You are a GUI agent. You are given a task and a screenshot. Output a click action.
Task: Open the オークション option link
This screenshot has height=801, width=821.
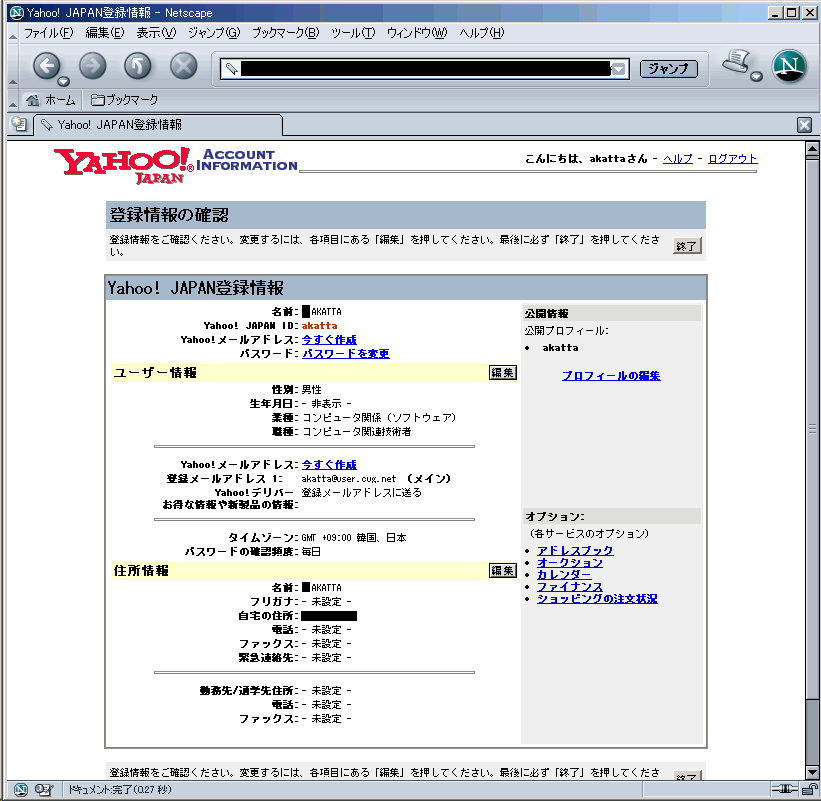(x=570, y=562)
